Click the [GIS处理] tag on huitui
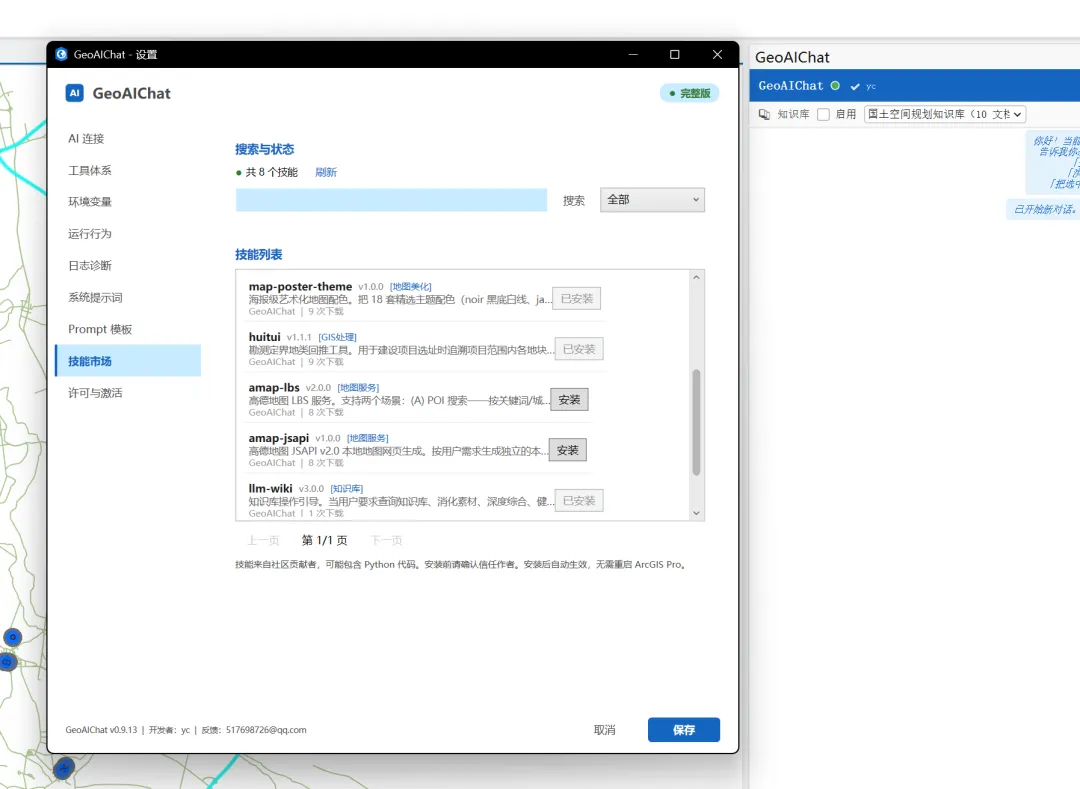The height and width of the screenshot is (789, 1080). [x=338, y=337]
